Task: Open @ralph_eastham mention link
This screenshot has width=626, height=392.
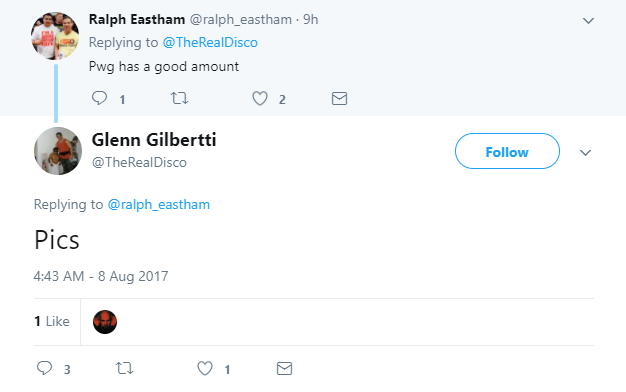Action: [x=158, y=204]
